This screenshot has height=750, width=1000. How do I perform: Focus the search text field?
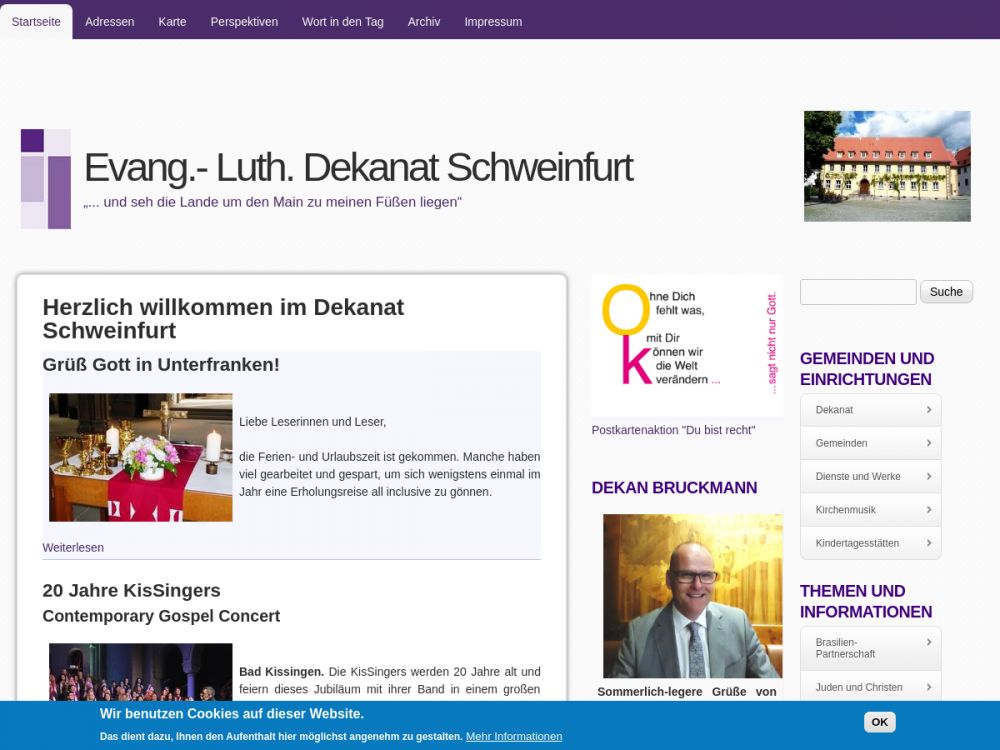pos(858,292)
